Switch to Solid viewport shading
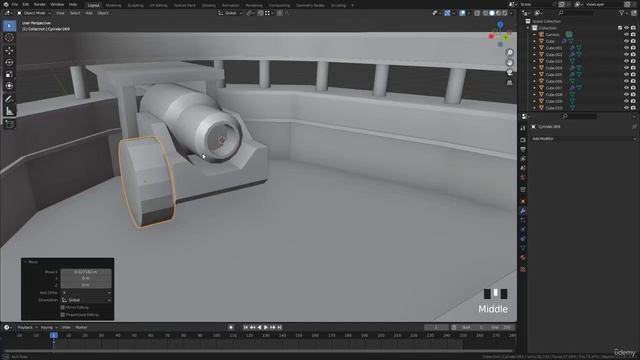This screenshot has width=640, height=360. tap(492, 13)
